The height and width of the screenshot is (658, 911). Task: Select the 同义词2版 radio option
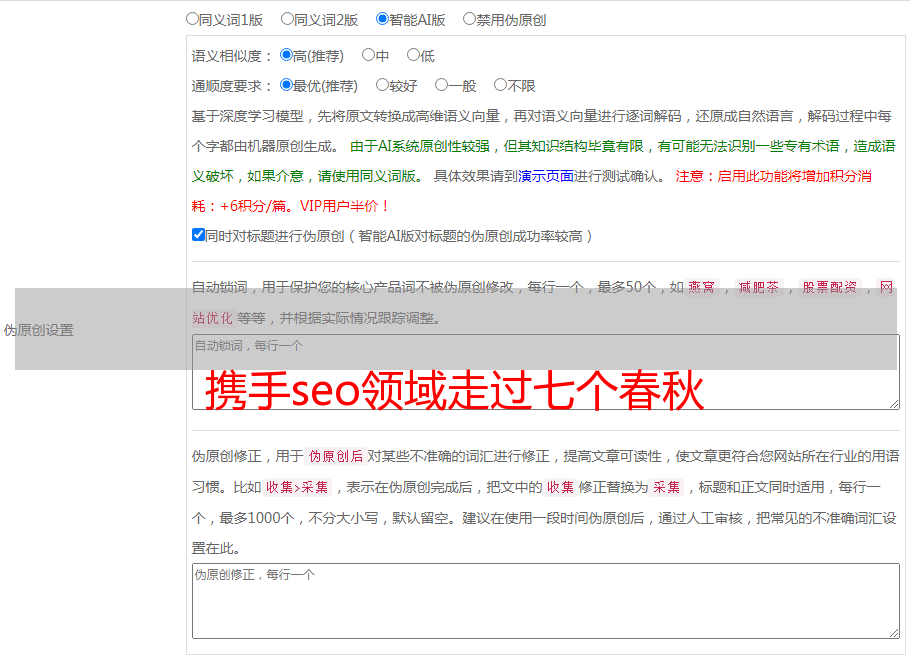[x=287, y=19]
